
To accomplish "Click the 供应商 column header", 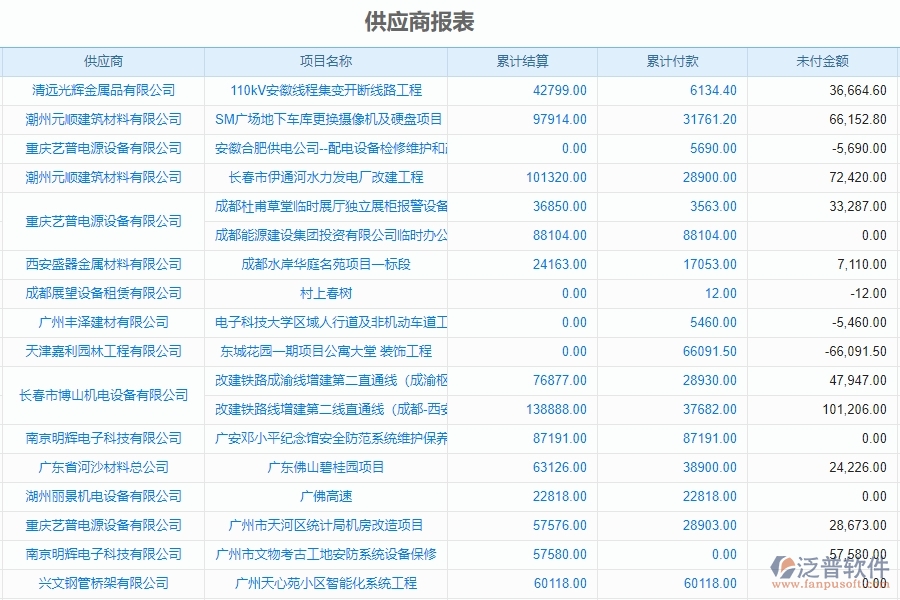I will point(102,60).
